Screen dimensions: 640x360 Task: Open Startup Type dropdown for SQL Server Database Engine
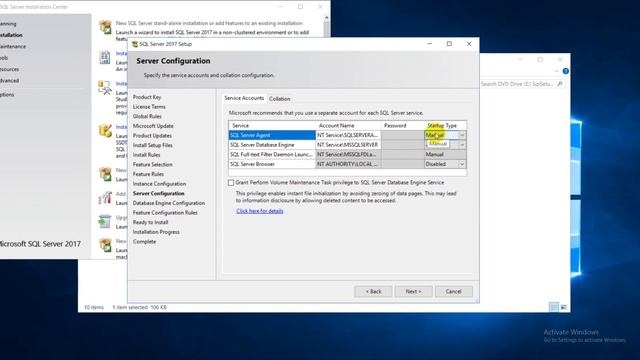point(462,145)
